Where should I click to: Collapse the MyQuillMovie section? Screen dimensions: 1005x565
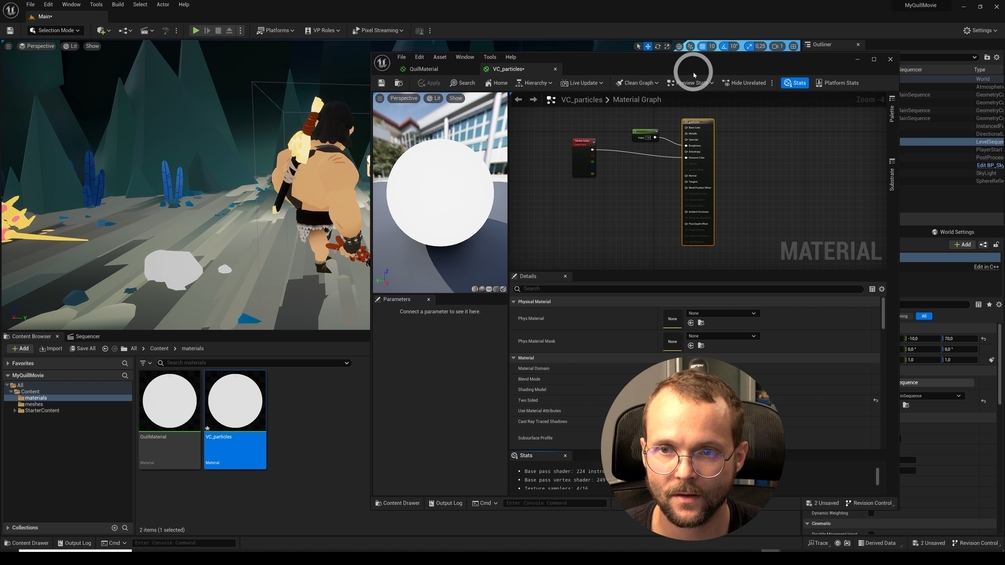pos(8,375)
